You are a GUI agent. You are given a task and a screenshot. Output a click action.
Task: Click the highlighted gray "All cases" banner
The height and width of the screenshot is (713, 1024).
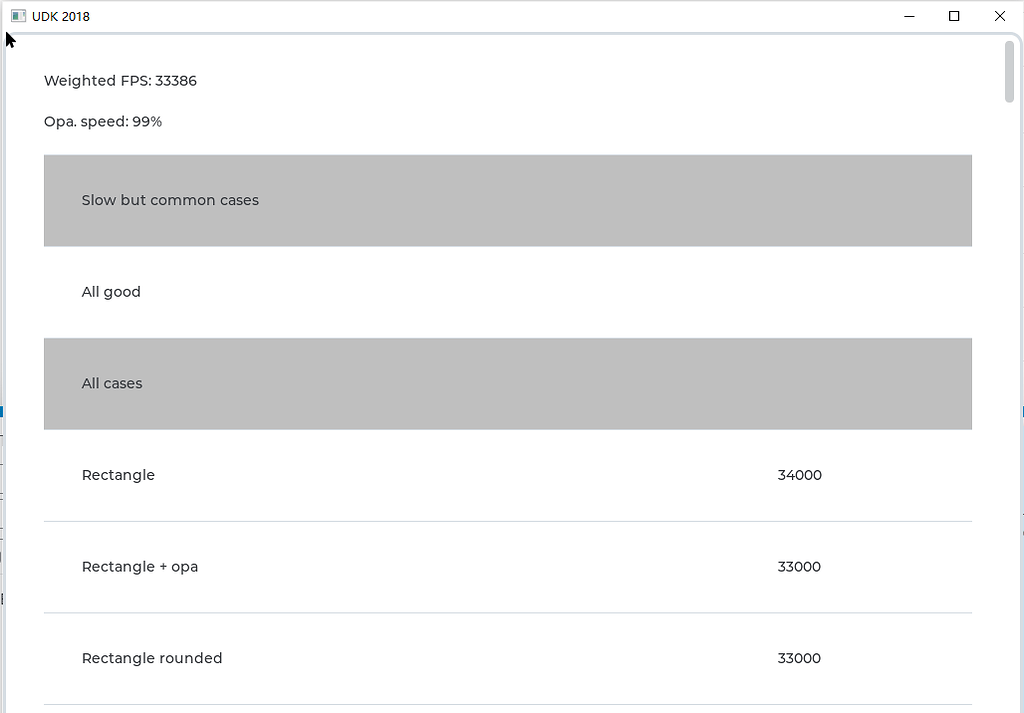pyautogui.click(x=508, y=383)
